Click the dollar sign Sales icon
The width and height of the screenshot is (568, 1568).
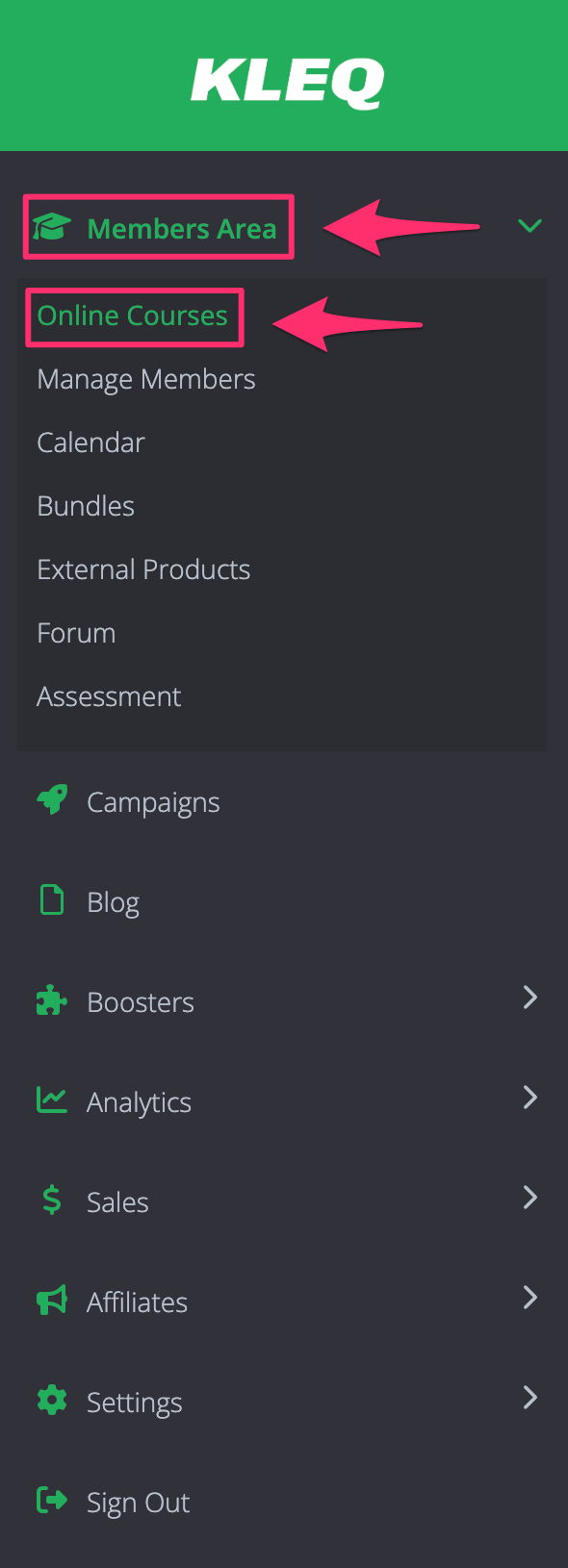tap(52, 1201)
